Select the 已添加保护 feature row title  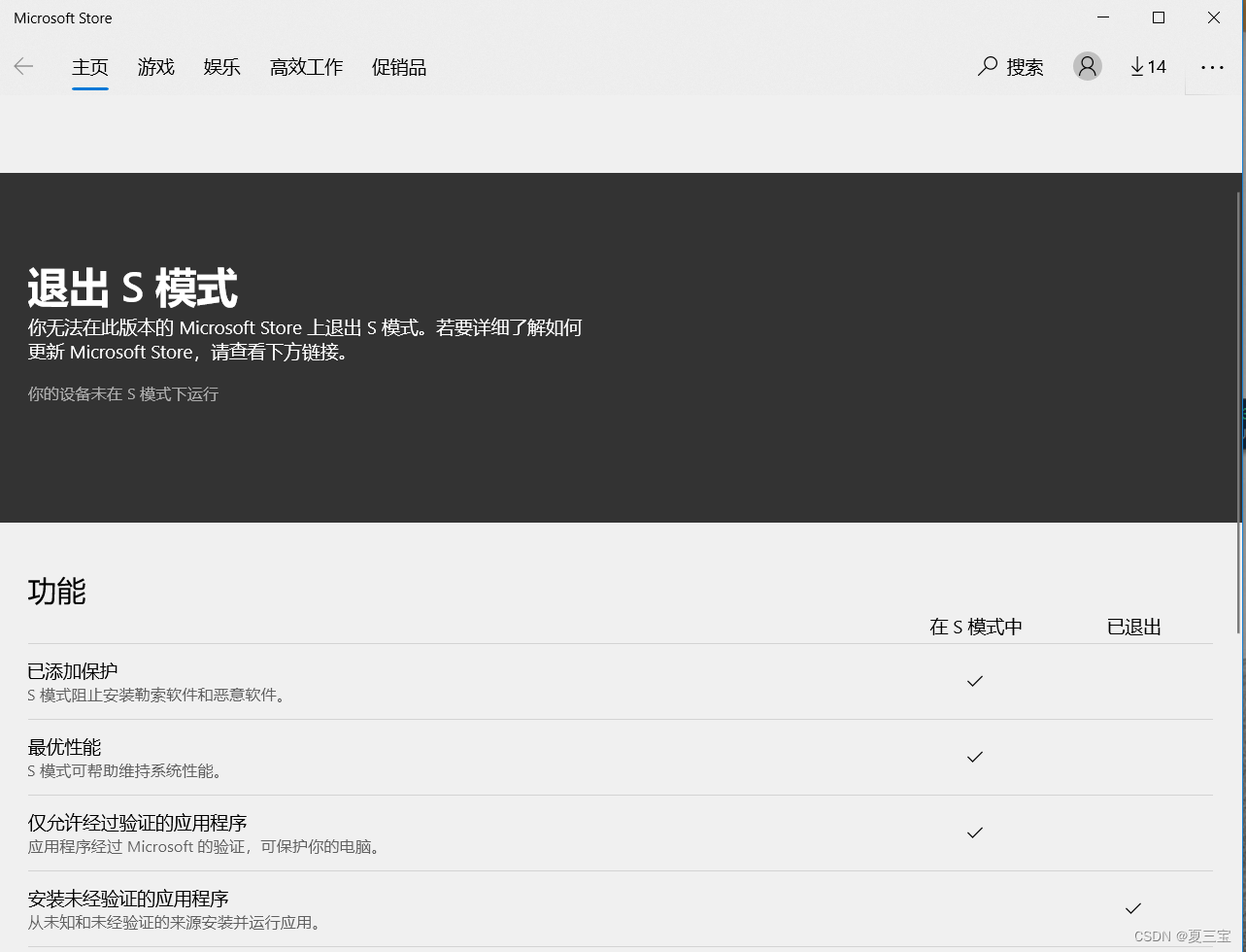[x=73, y=671]
